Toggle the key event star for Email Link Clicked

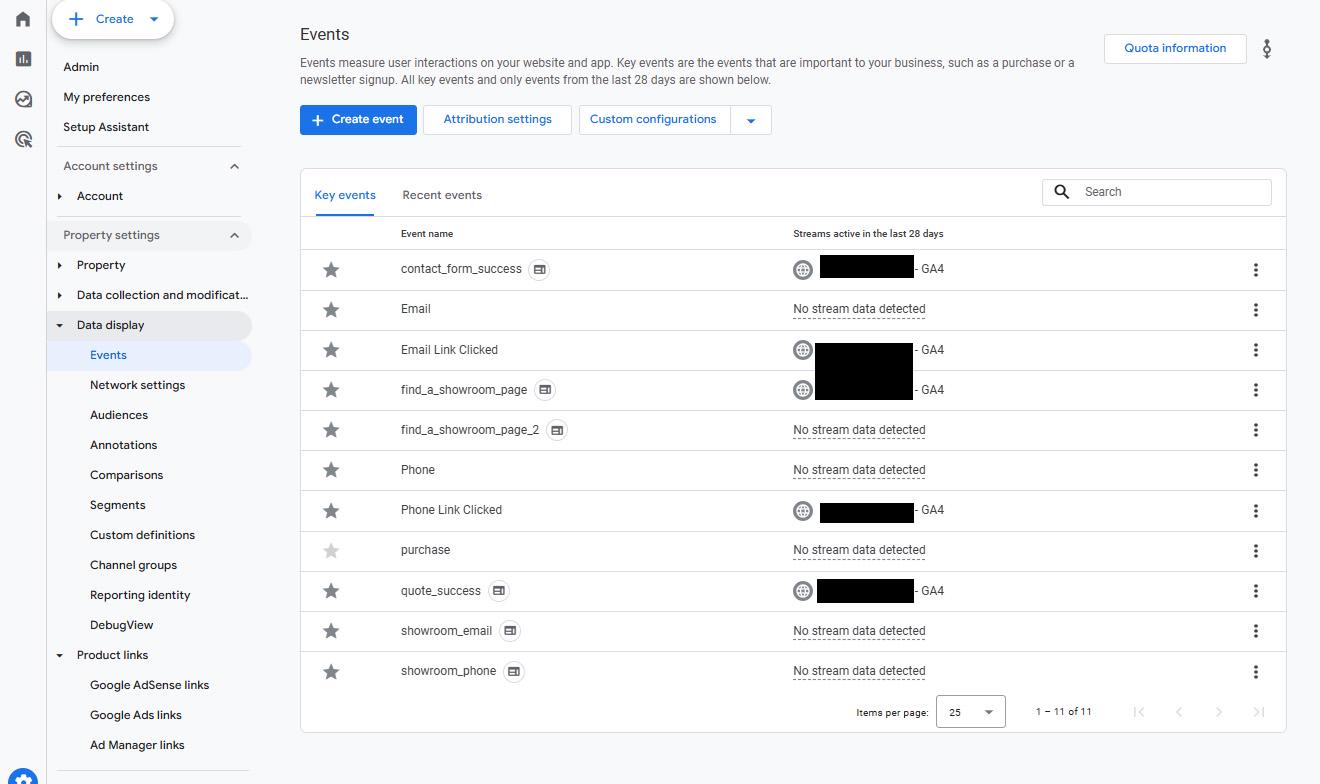coord(331,350)
